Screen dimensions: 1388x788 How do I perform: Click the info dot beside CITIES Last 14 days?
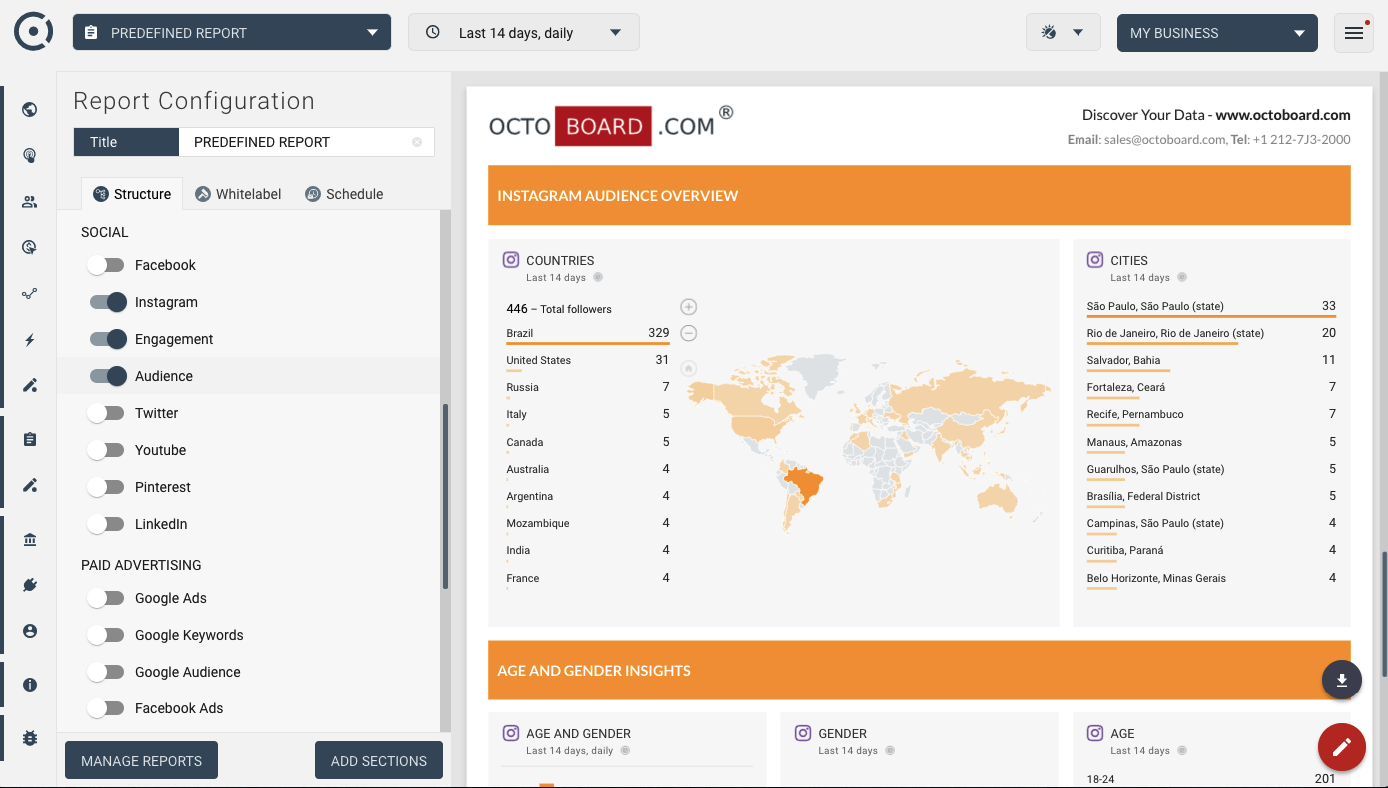click(1182, 277)
